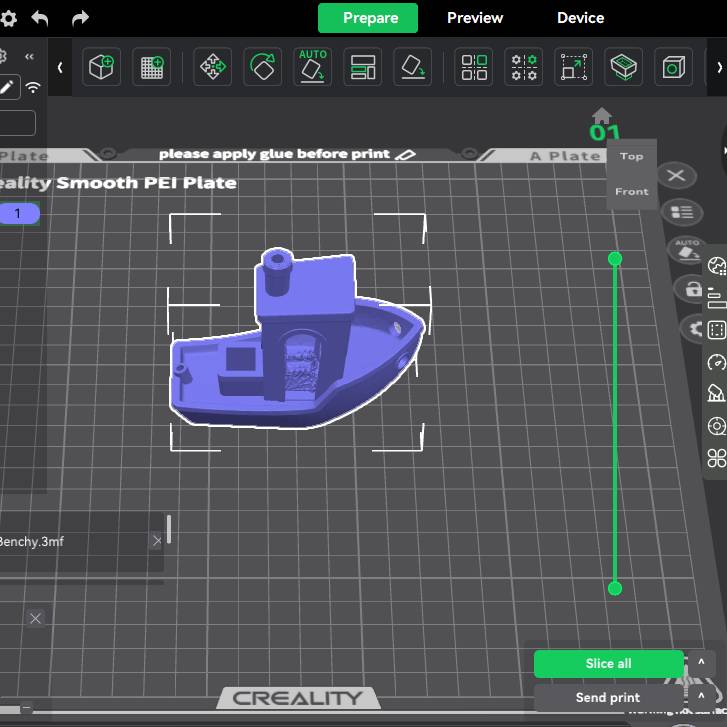Click the scrollbar beside Benchy.3mf
The height and width of the screenshot is (727, 727).
pos(169,529)
